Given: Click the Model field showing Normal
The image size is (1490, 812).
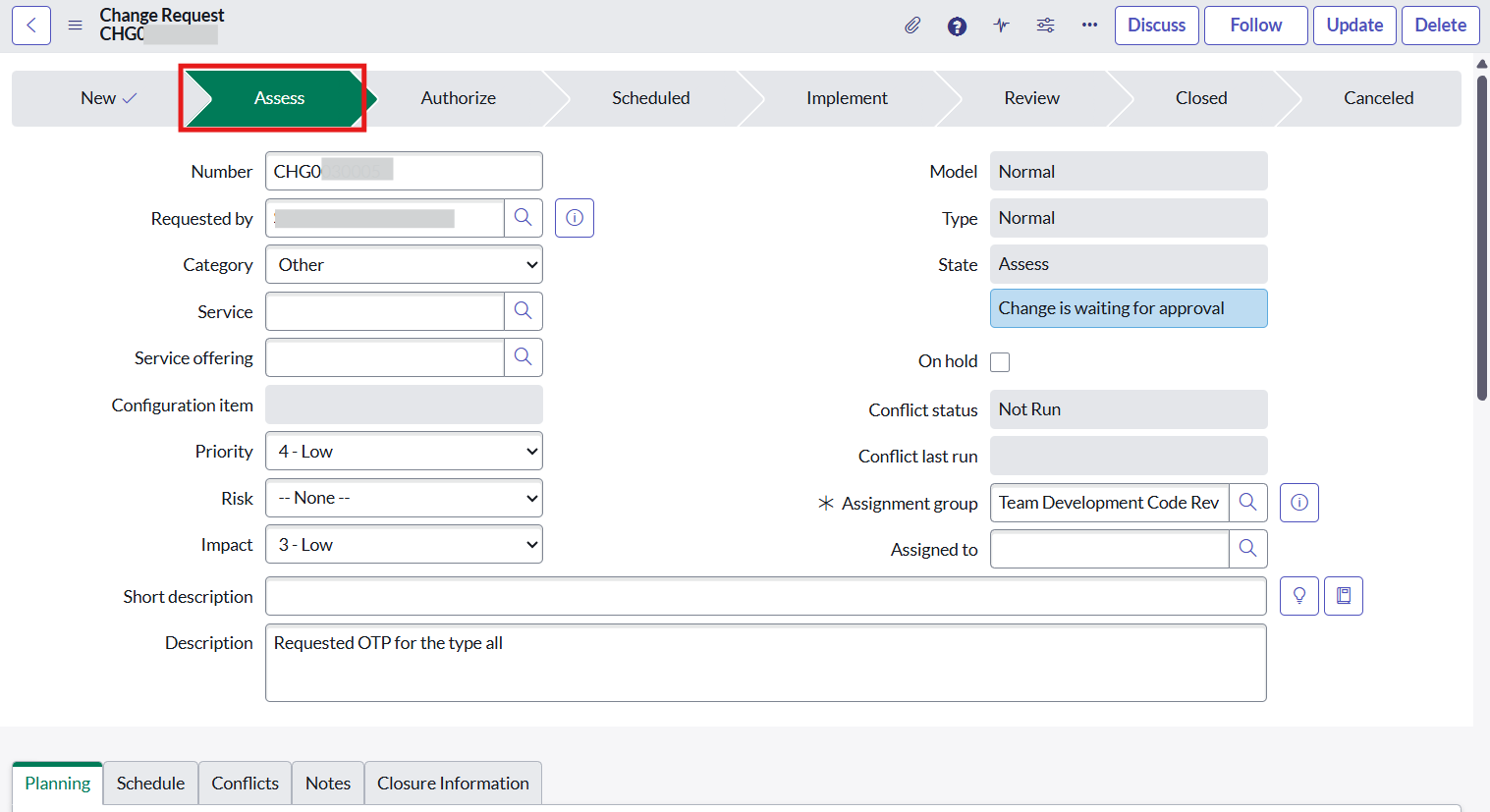Looking at the screenshot, I should click(x=1129, y=171).
